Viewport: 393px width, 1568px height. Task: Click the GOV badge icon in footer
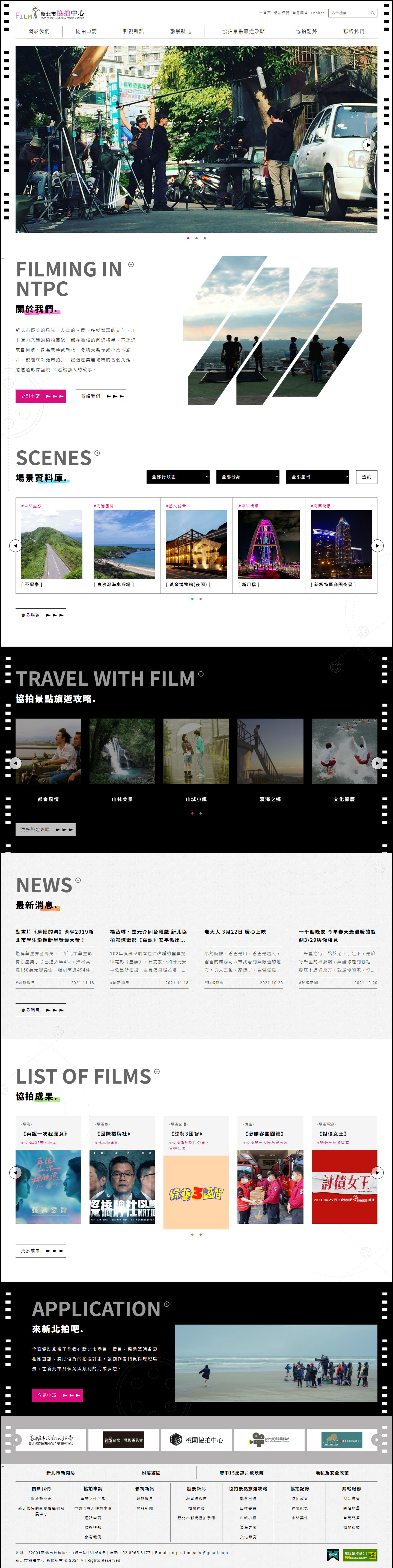[333, 1555]
